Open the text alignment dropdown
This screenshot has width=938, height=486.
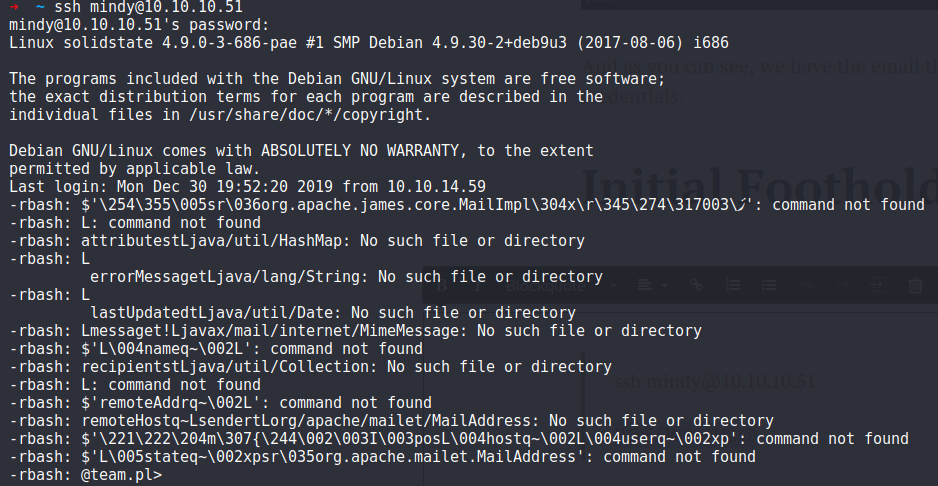pyautogui.click(x=652, y=285)
